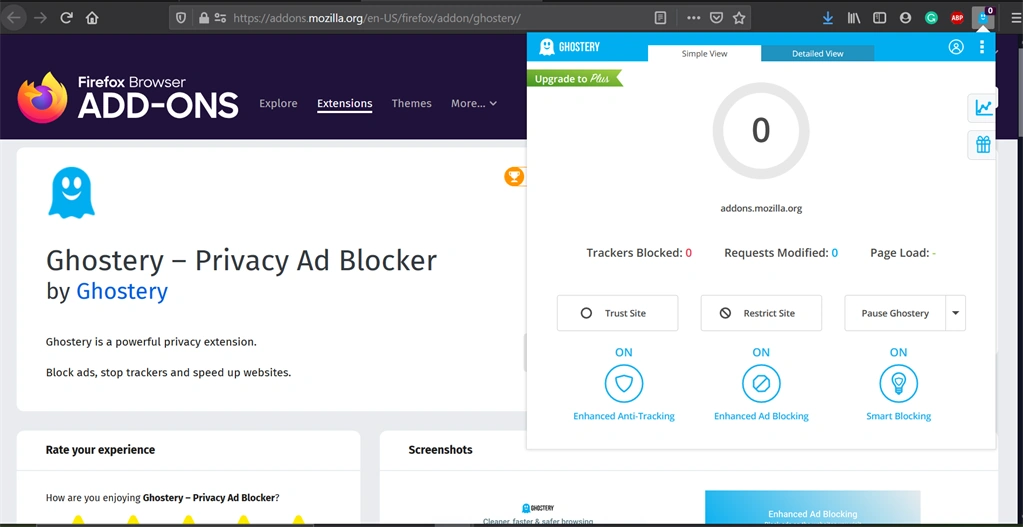The height and width of the screenshot is (527, 1023).
Task: Click the Page Load stat text
Action: pyautogui.click(x=903, y=253)
